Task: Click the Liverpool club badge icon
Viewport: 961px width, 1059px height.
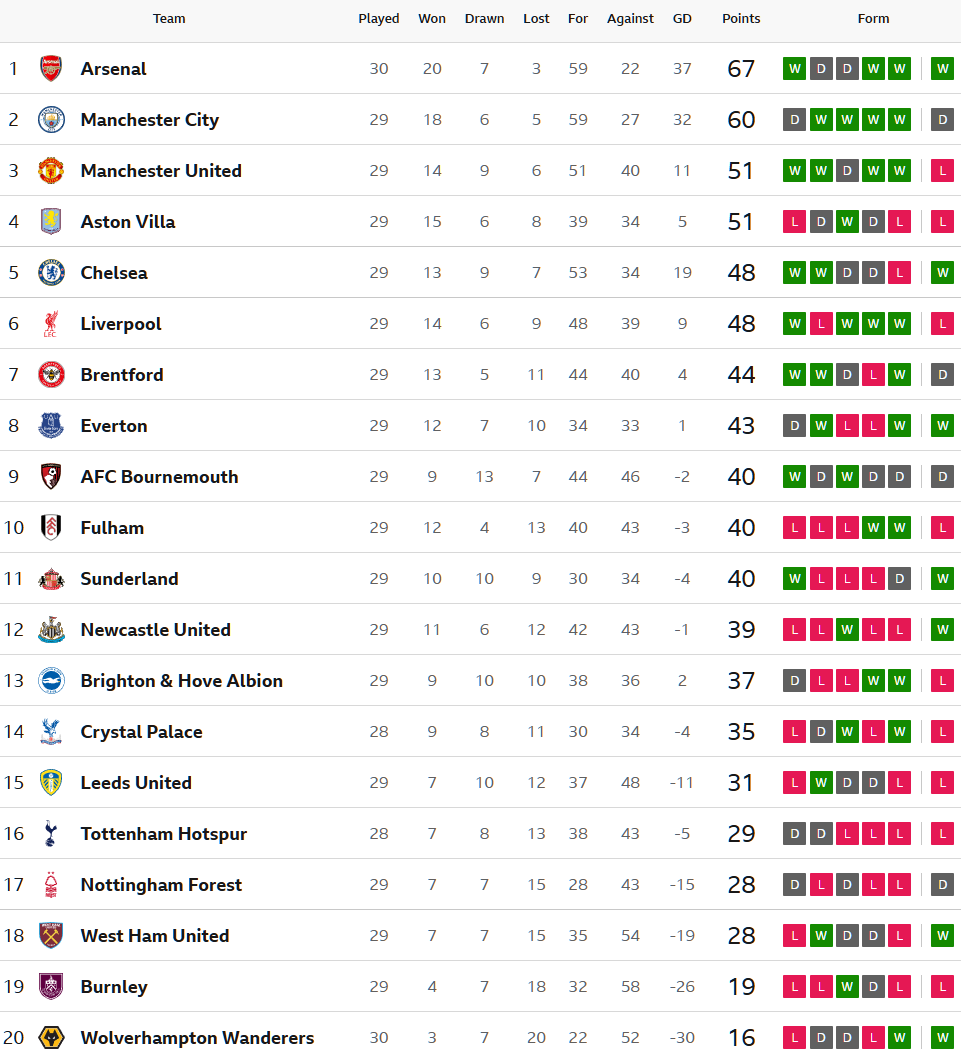Action: pos(51,324)
